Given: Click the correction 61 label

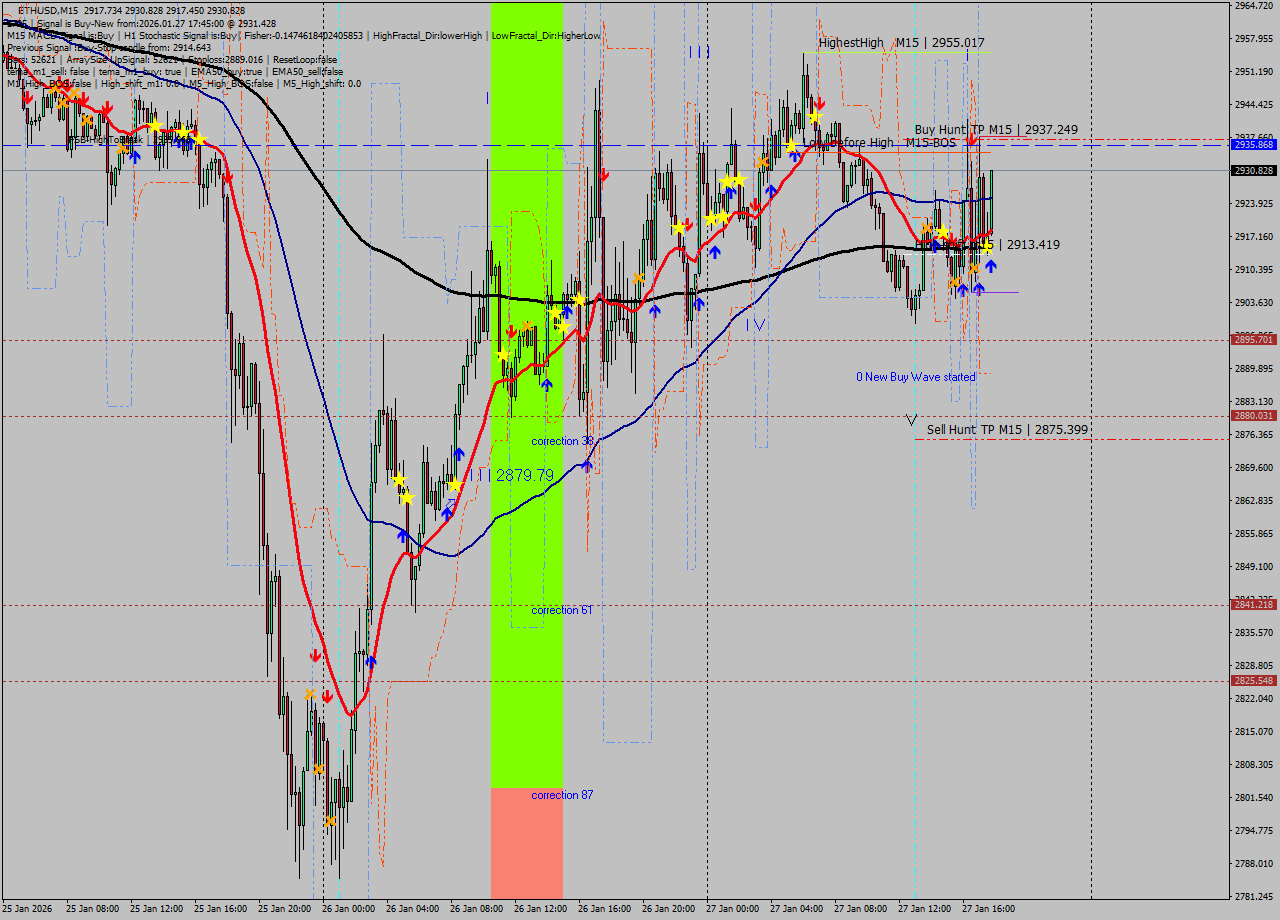Looking at the screenshot, I should (x=562, y=610).
